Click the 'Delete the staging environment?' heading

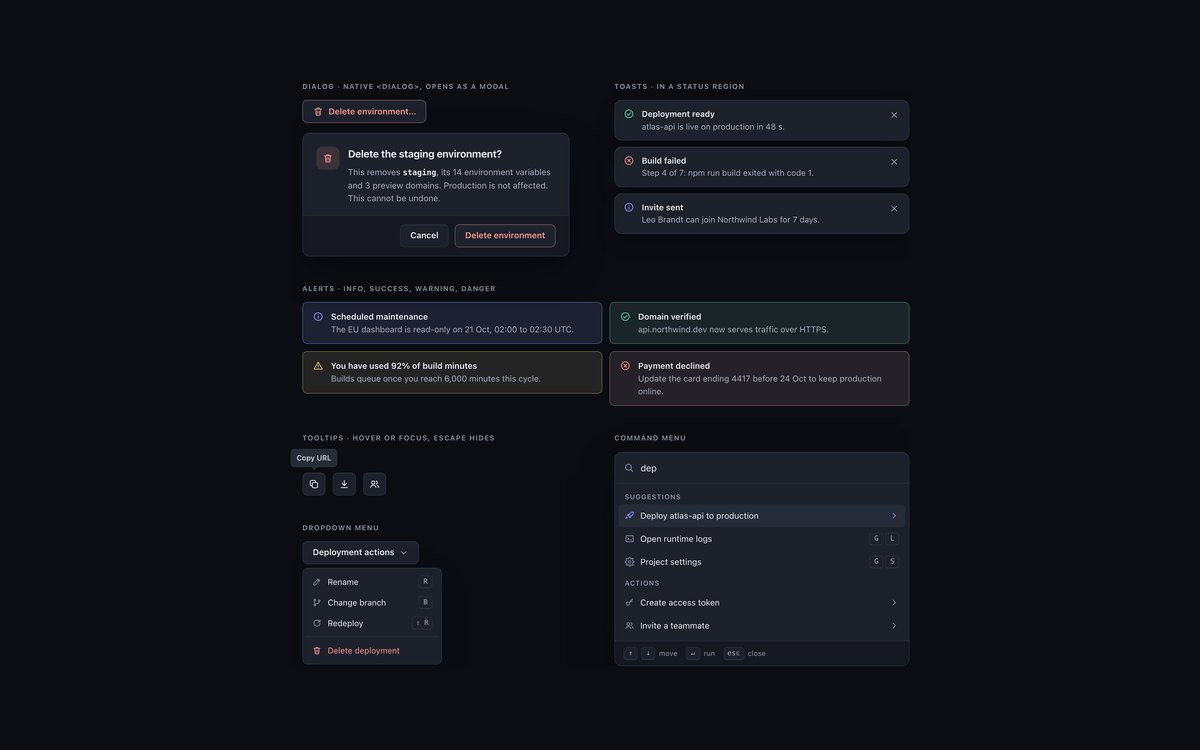click(425, 154)
